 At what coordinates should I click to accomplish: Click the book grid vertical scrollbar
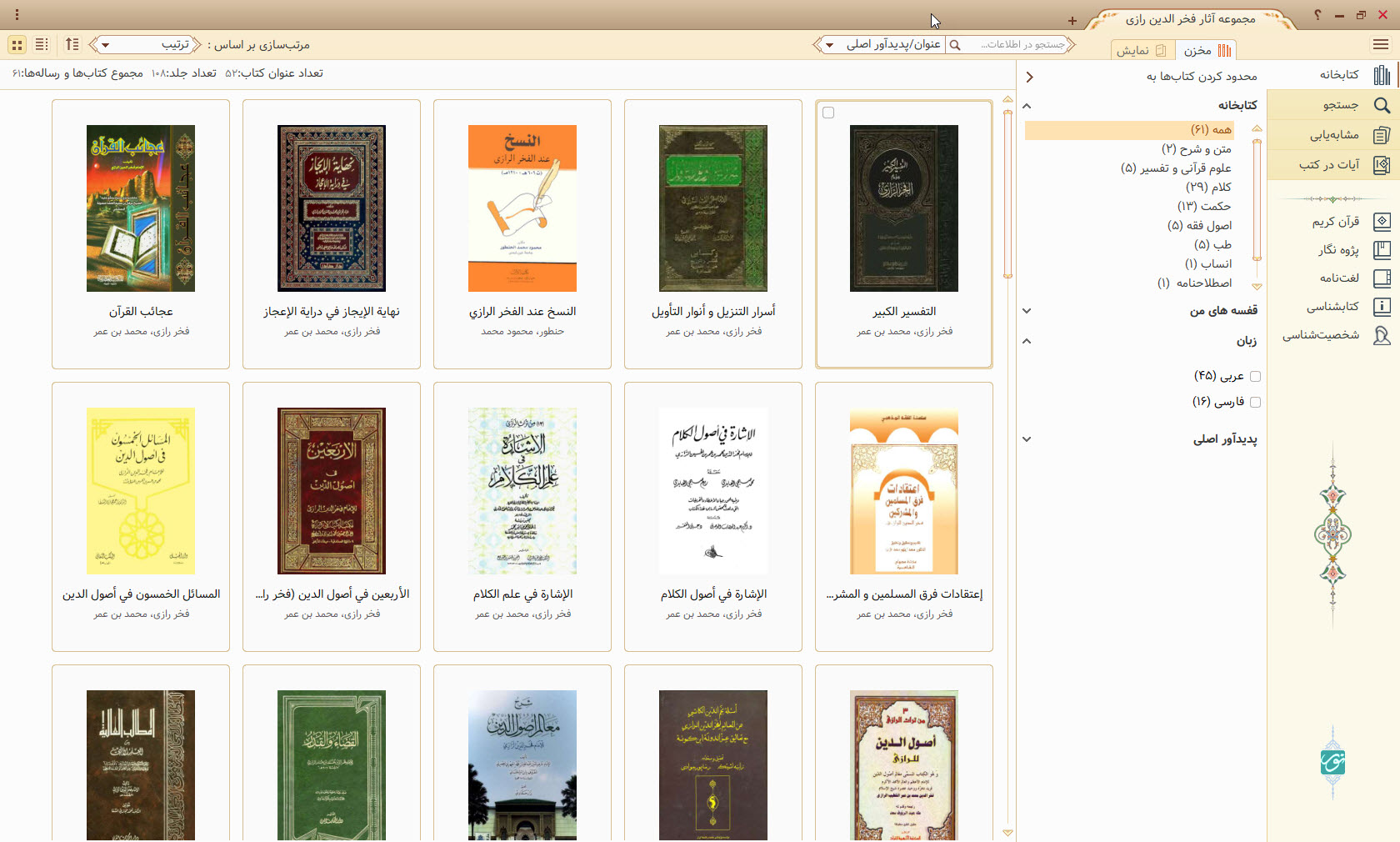tap(1007, 194)
